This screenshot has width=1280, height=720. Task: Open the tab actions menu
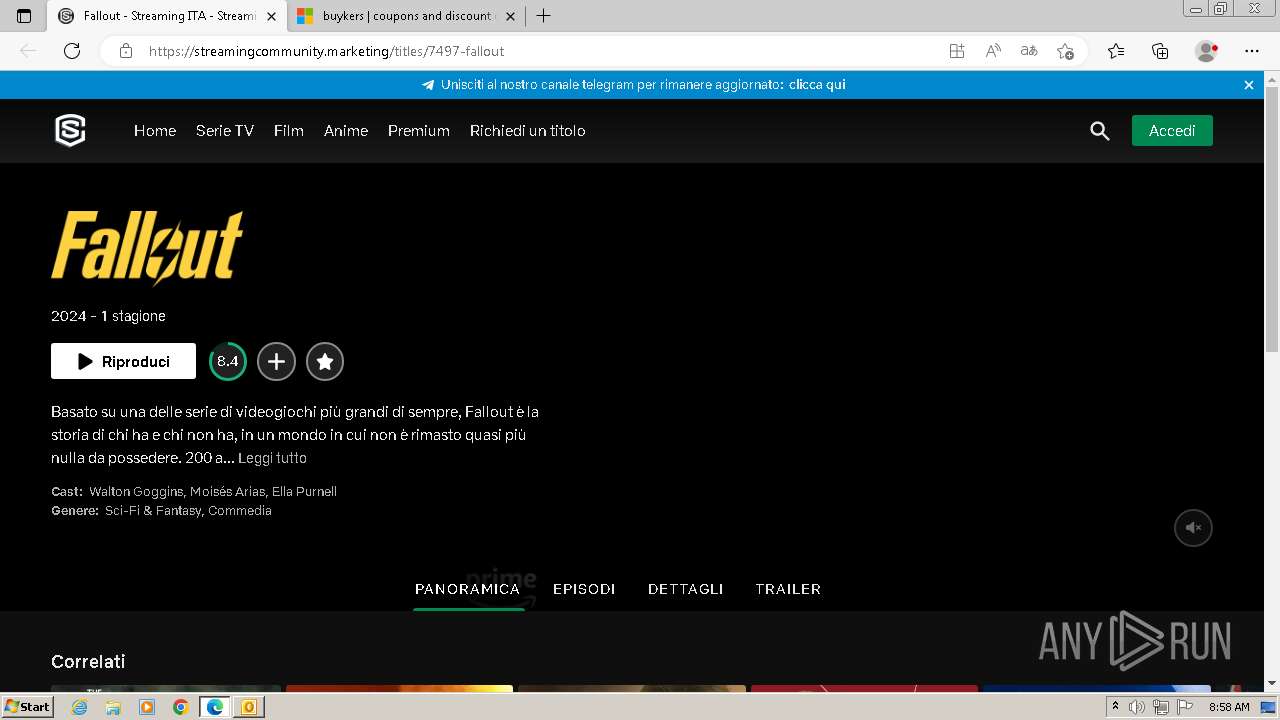(24, 16)
